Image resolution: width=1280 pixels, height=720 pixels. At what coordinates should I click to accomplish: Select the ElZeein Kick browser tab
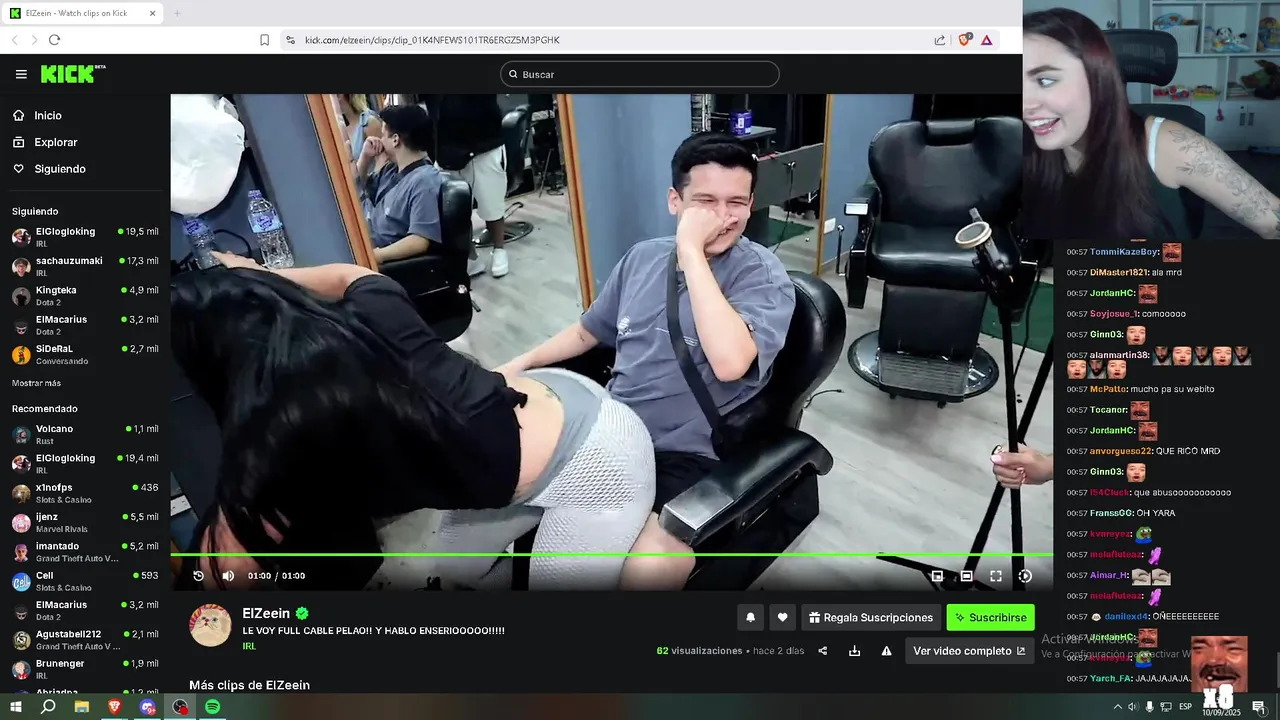(x=82, y=13)
